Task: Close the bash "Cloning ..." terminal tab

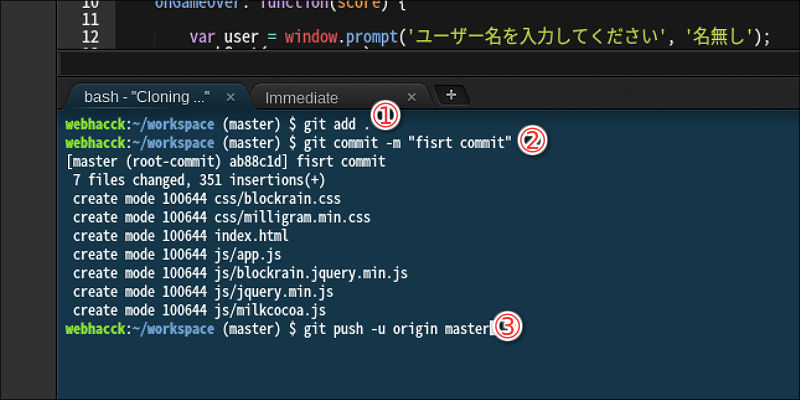Action: tap(230, 97)
